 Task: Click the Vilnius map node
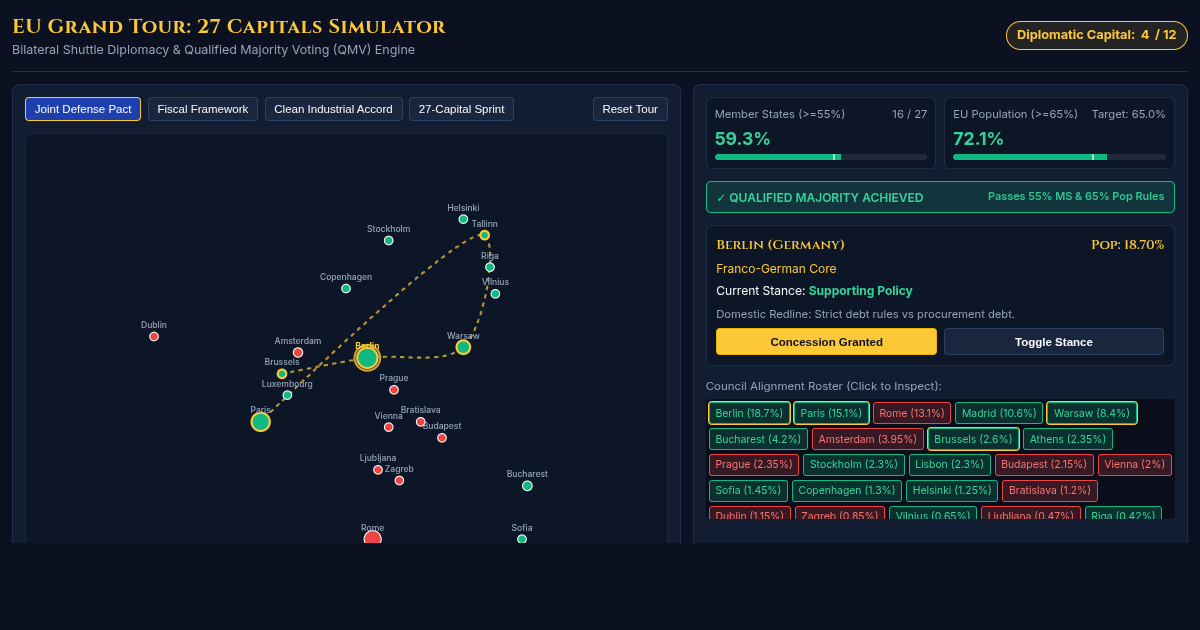click(495, 294)
